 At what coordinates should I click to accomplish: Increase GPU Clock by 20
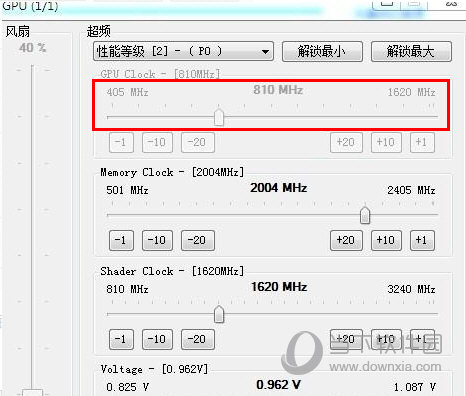346,142
